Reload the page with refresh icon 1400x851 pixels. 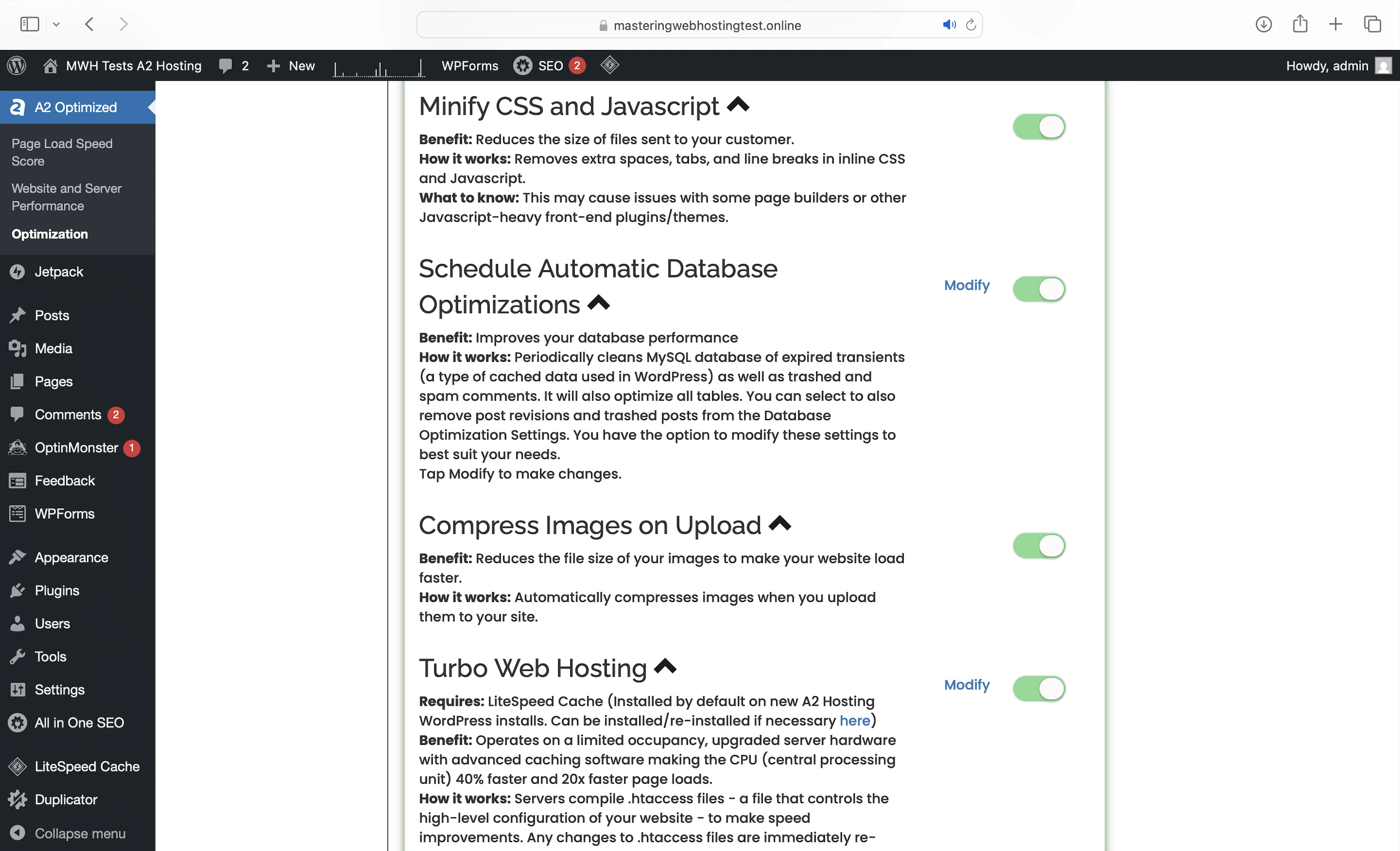(x=971, y=25)
